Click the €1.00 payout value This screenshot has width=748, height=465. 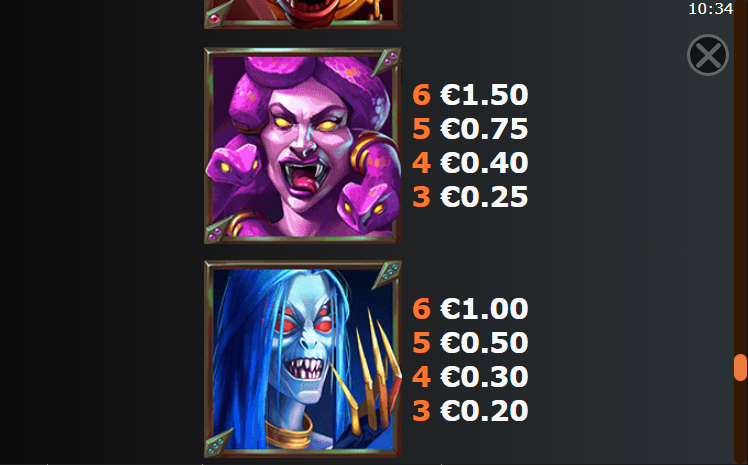[x=484, y=308]
